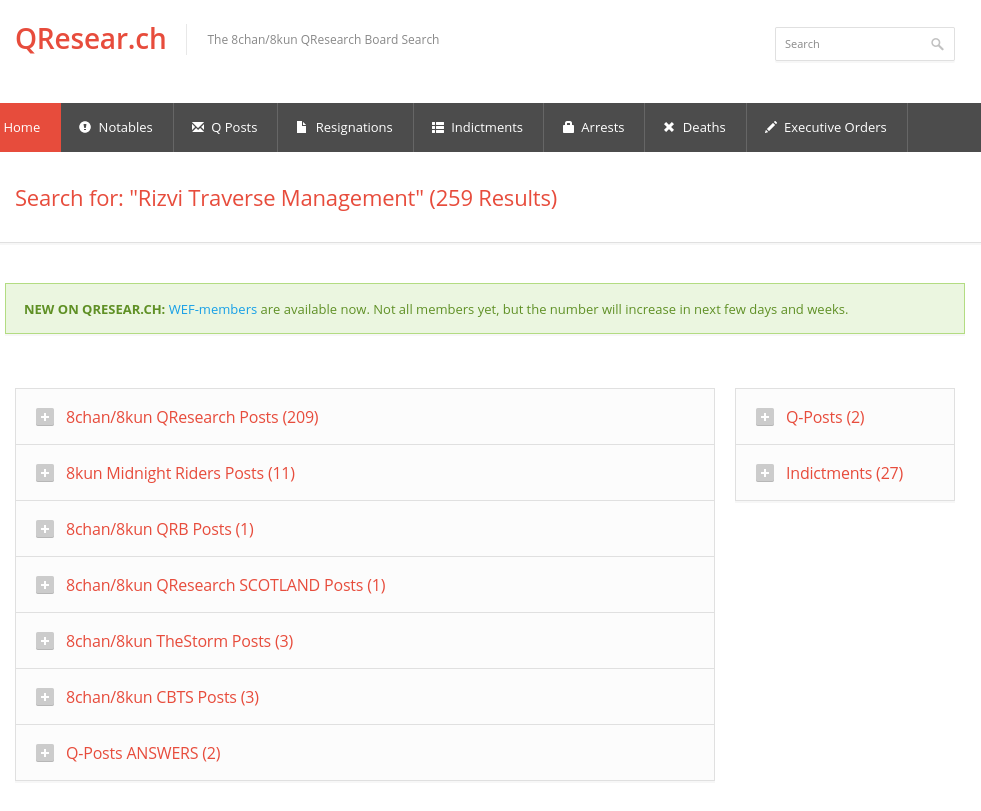Click the Deaths X icon

(669, 127)
